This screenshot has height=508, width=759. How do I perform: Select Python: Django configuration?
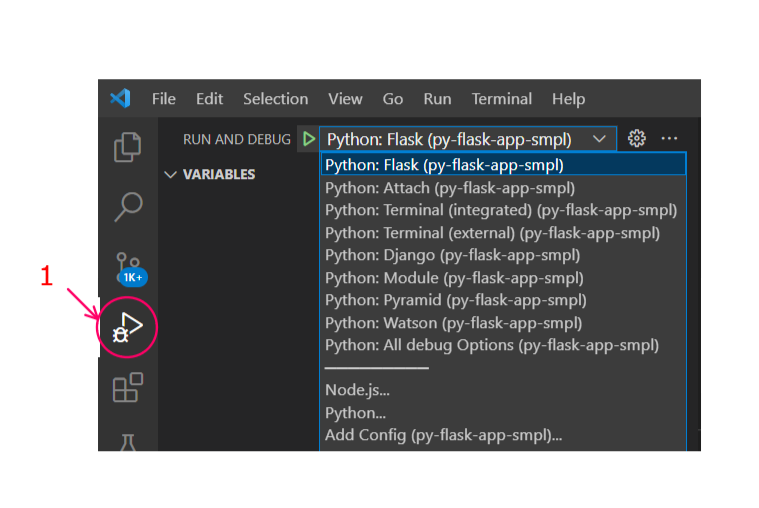click(x=452, y=255)
